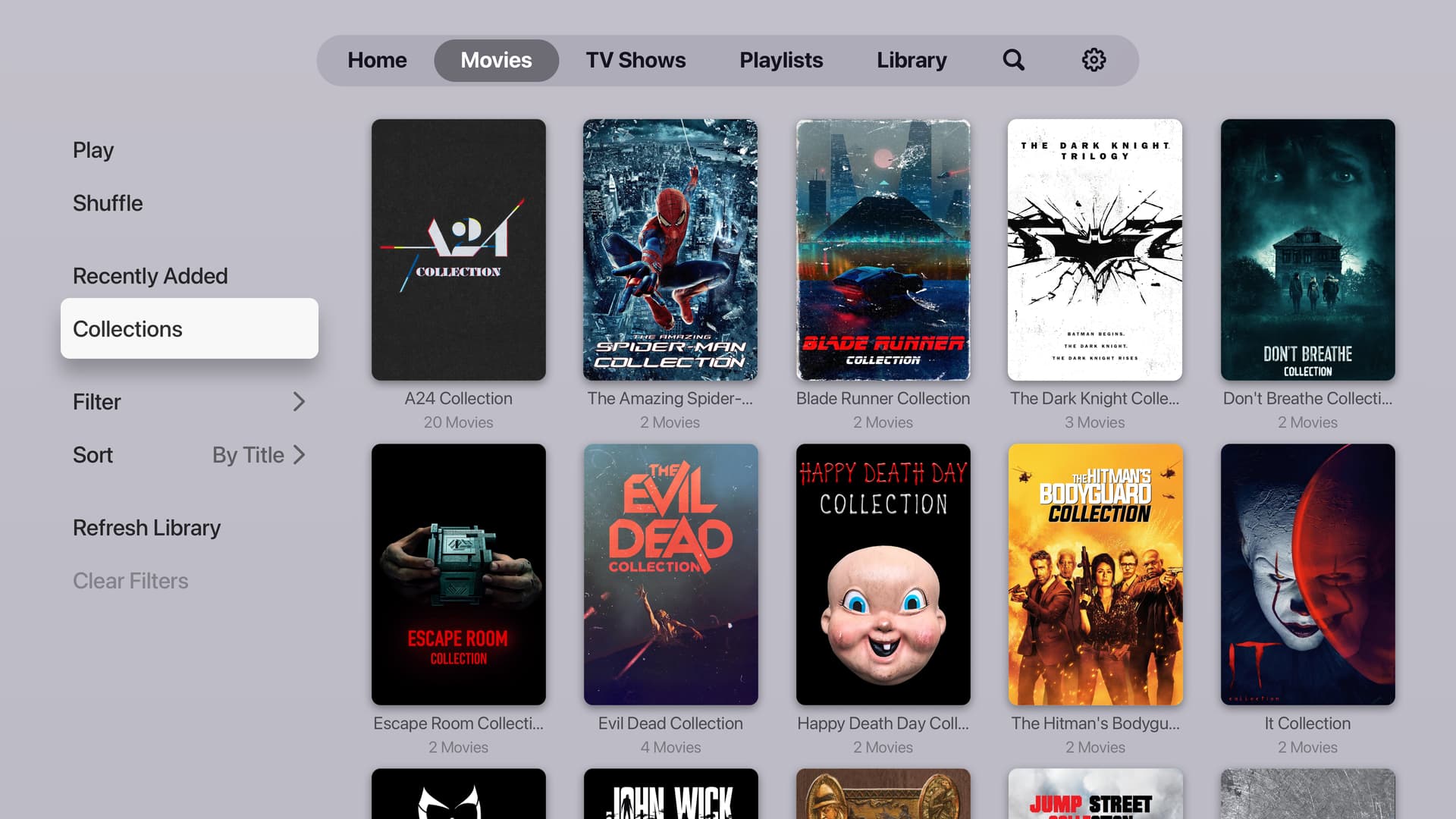The width and height of the screenshot is (1456, 819).
Task: Switch to the Home tab
Action: coord(377,60)
